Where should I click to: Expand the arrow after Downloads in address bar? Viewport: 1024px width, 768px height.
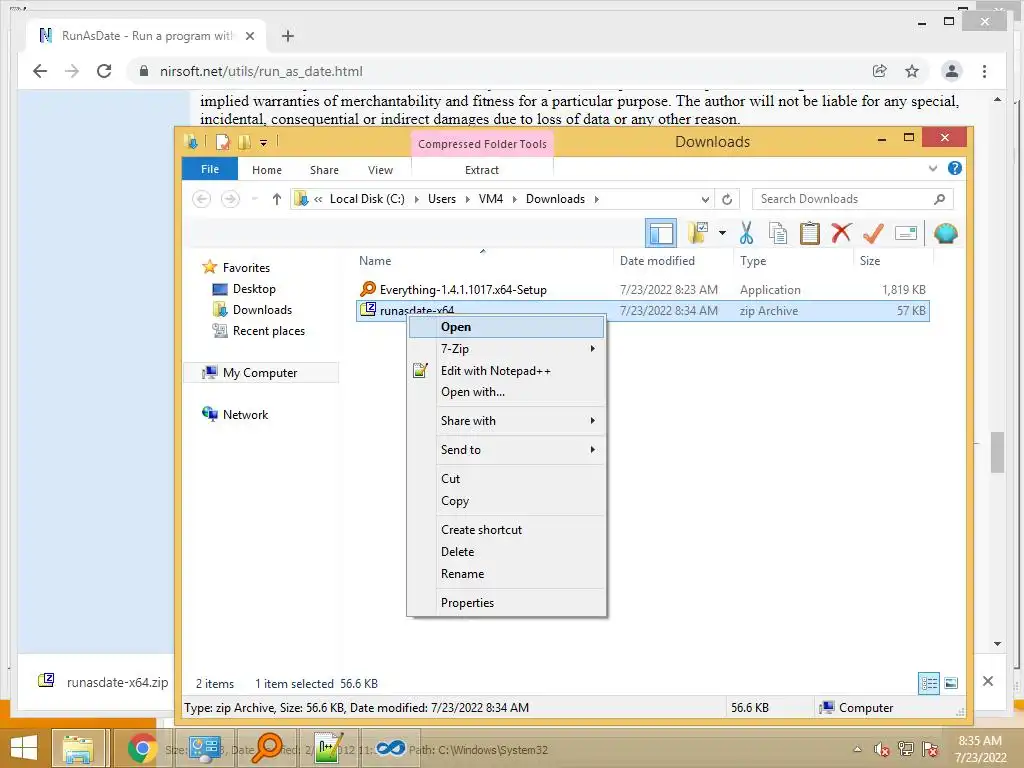coord(596,199)
